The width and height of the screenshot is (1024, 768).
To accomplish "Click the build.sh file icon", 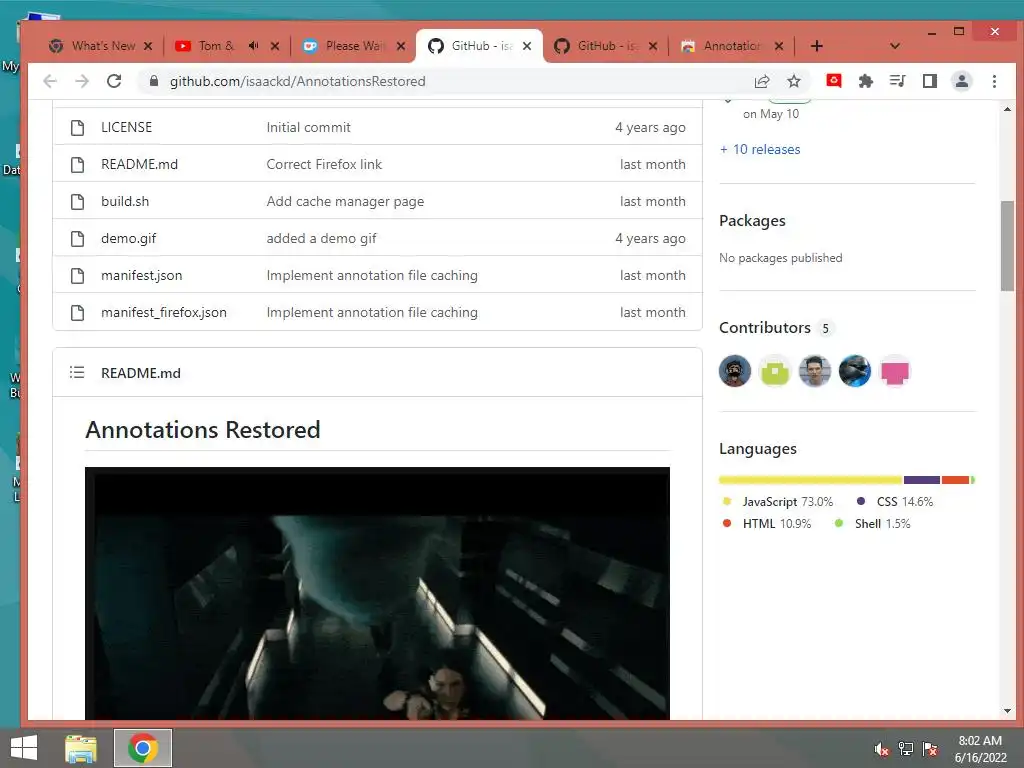I will click(77, 201).
